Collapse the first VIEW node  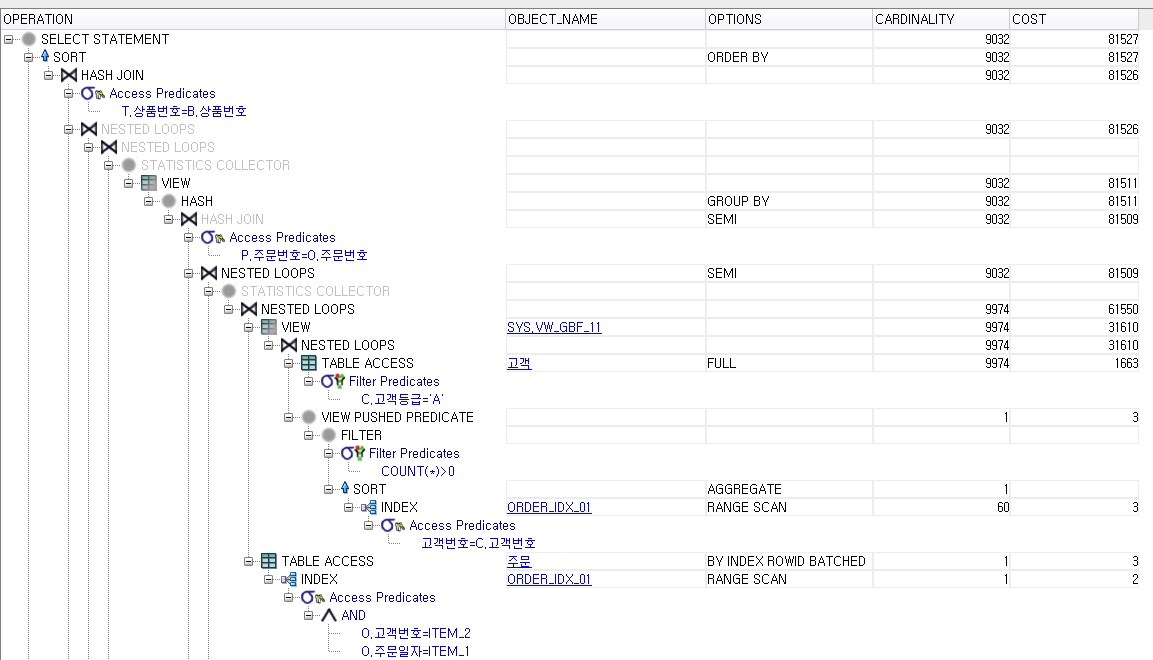pyautogui.click(x=129, y=183)
